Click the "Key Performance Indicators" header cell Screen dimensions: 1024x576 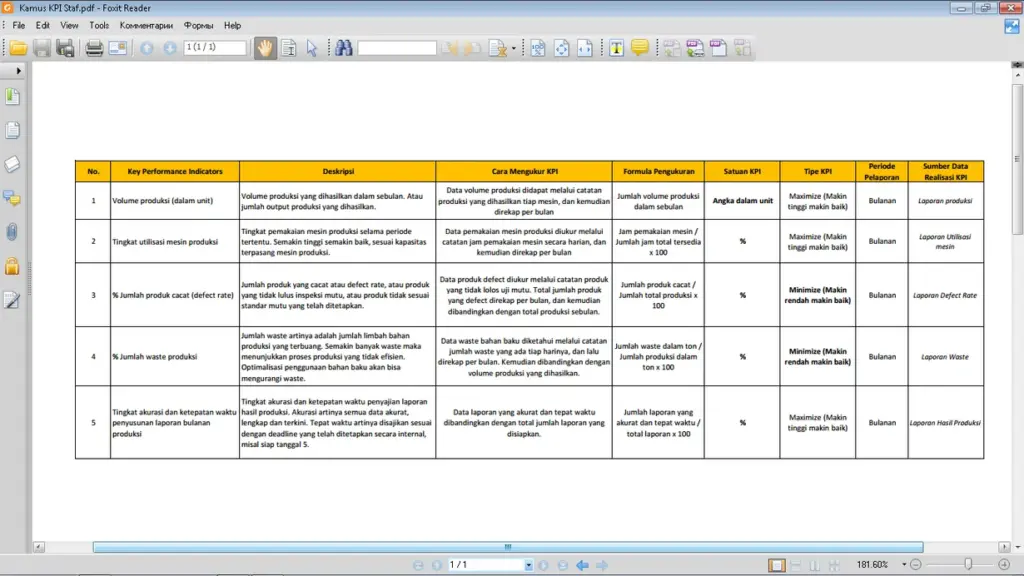175,171
